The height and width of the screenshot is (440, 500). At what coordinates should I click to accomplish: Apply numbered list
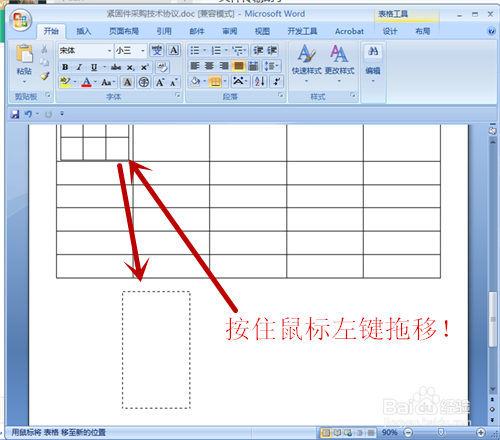[216, 51]
